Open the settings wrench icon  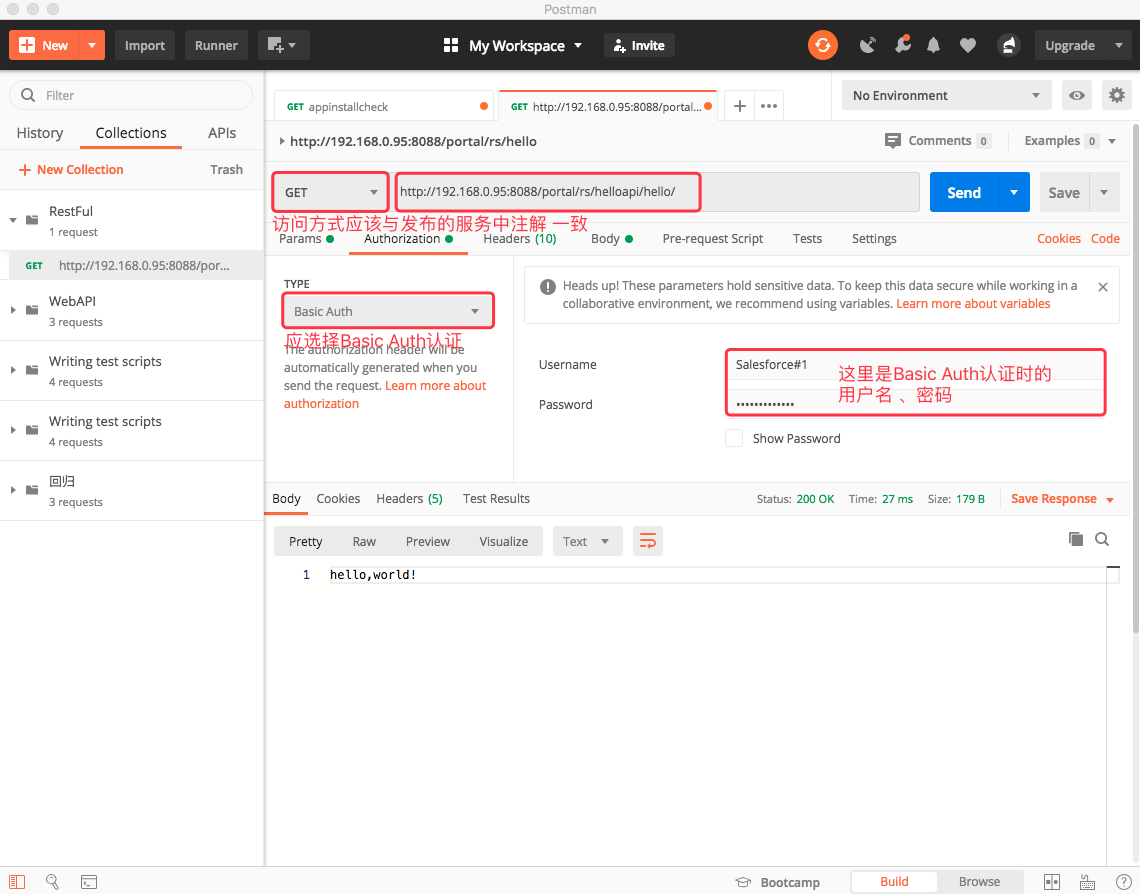(x=902, y=45)
